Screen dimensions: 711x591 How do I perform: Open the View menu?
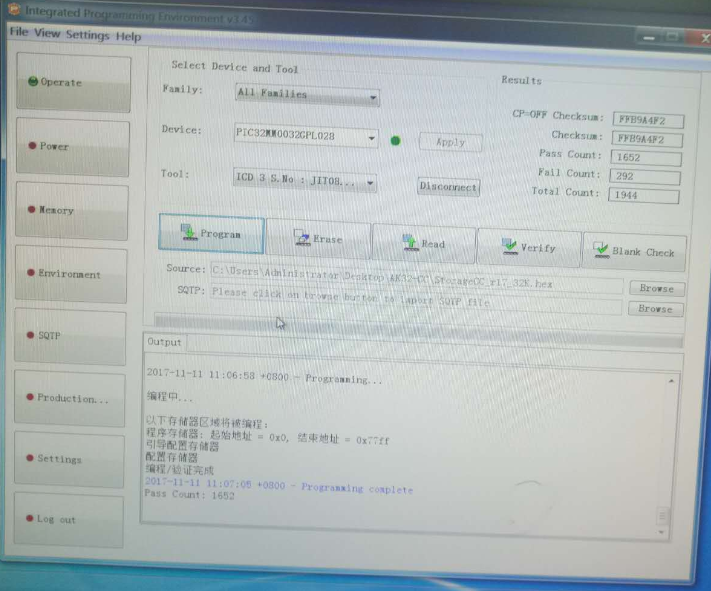(x=47, y=33)
